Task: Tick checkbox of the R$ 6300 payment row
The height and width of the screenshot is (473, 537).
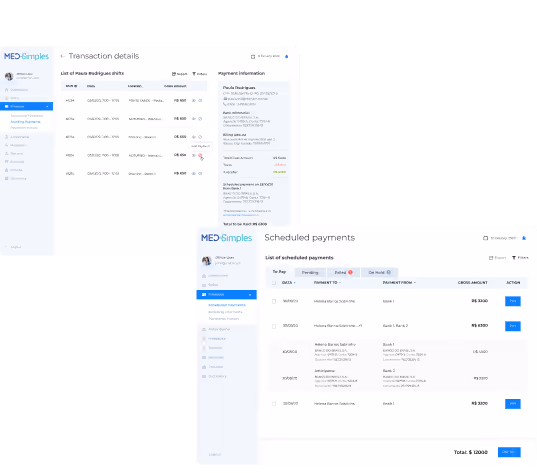Action: [274, 326]
